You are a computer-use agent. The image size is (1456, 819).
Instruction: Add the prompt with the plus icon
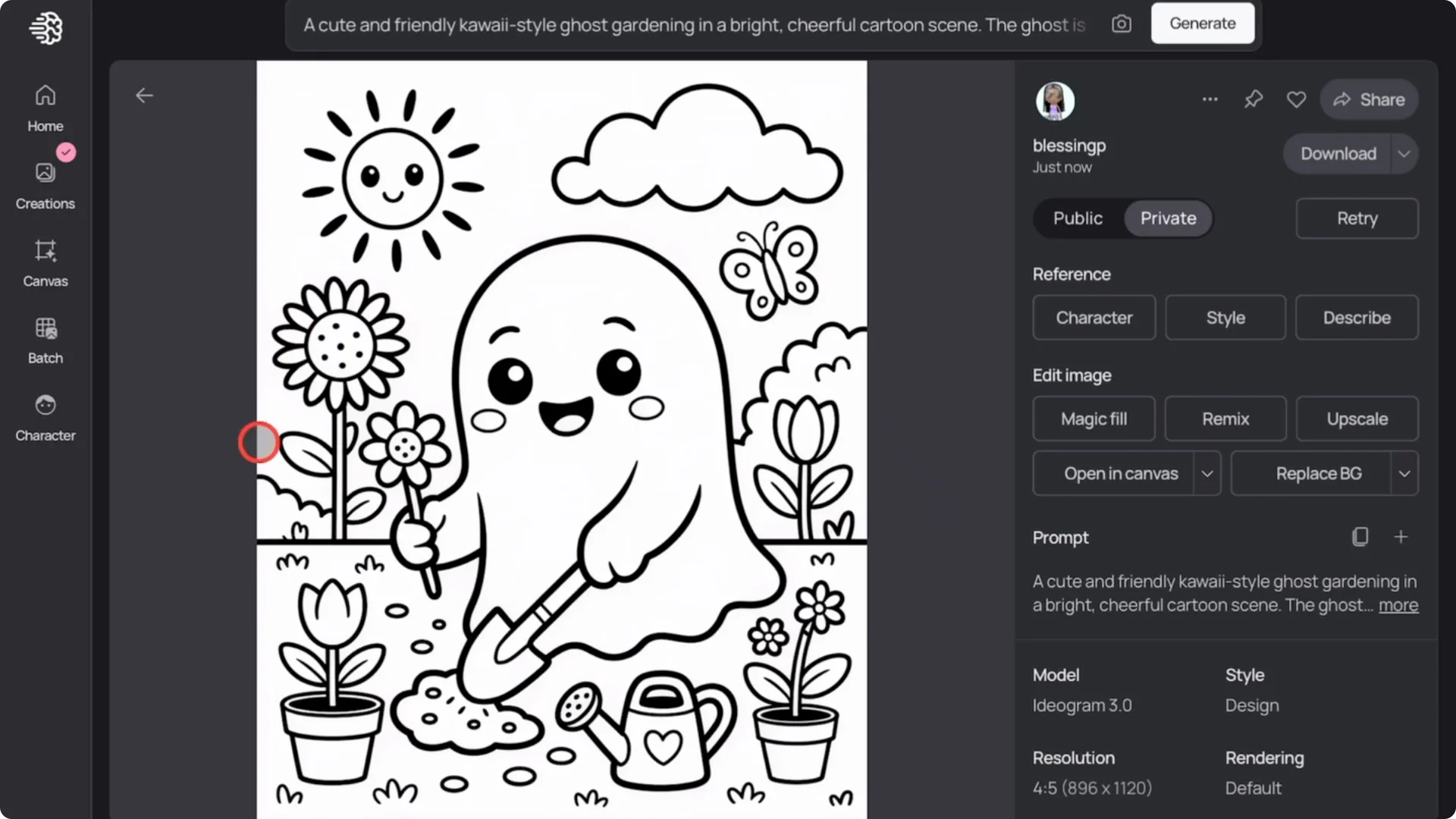pyautogui.click(x=1401, y=537)
